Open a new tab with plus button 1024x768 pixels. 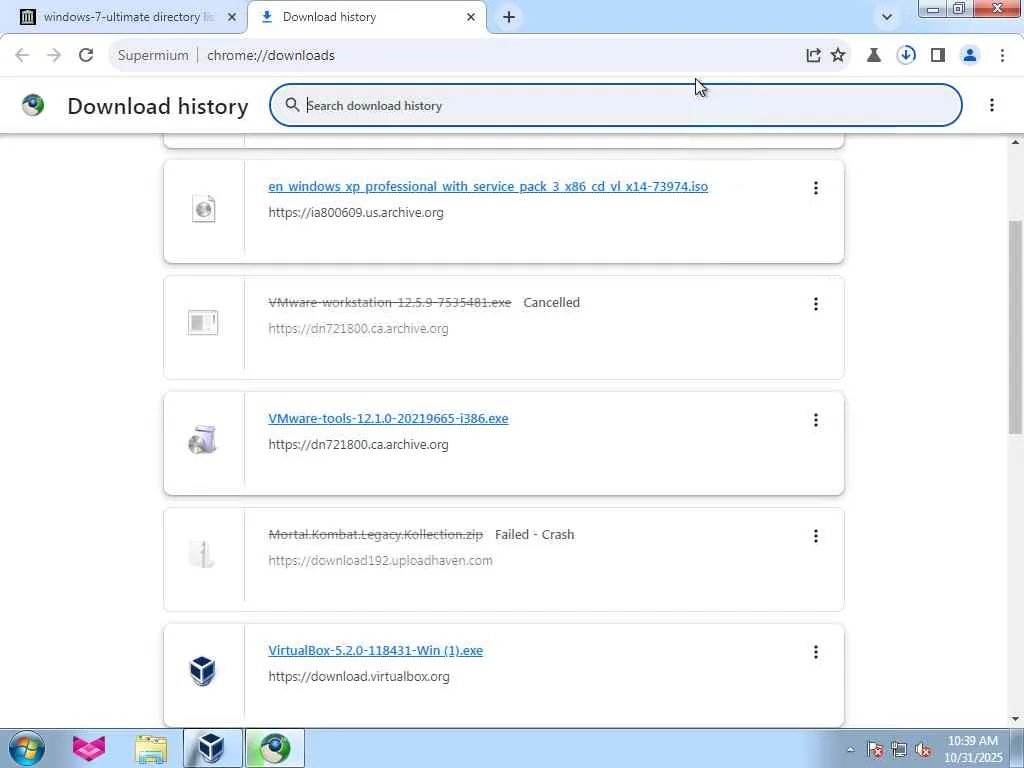pyautogui.click(x=509, y=17)
